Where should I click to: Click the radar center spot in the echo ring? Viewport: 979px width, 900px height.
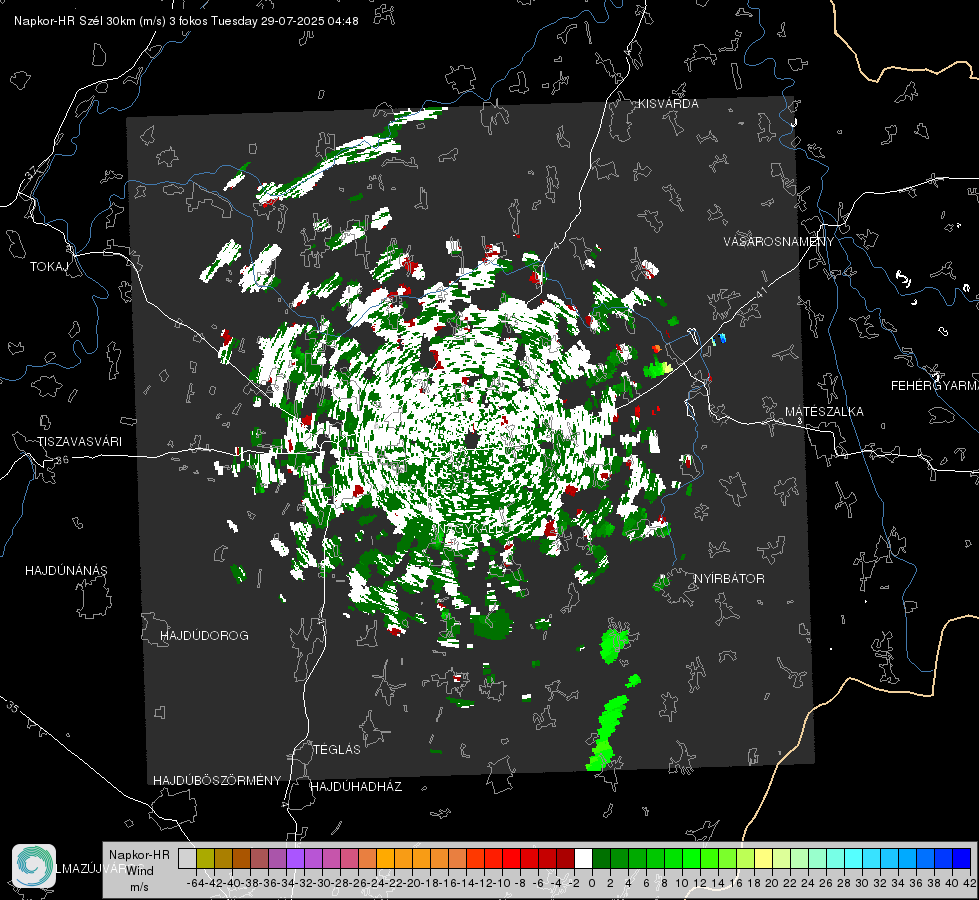coord(472,440)
